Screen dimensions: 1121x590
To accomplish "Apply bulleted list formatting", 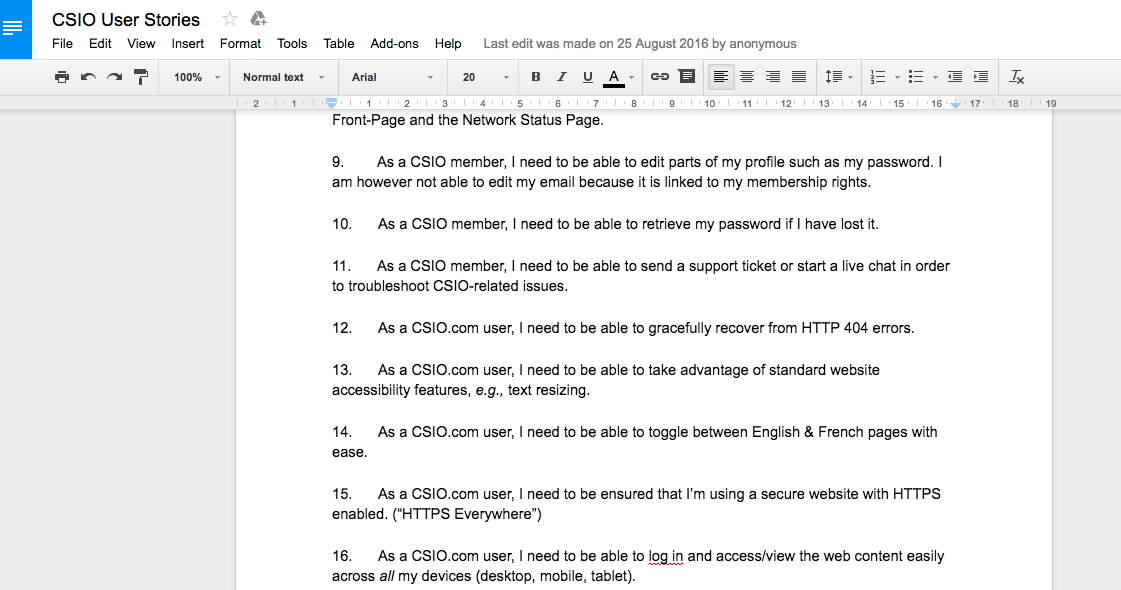I will tap(916, 77).
